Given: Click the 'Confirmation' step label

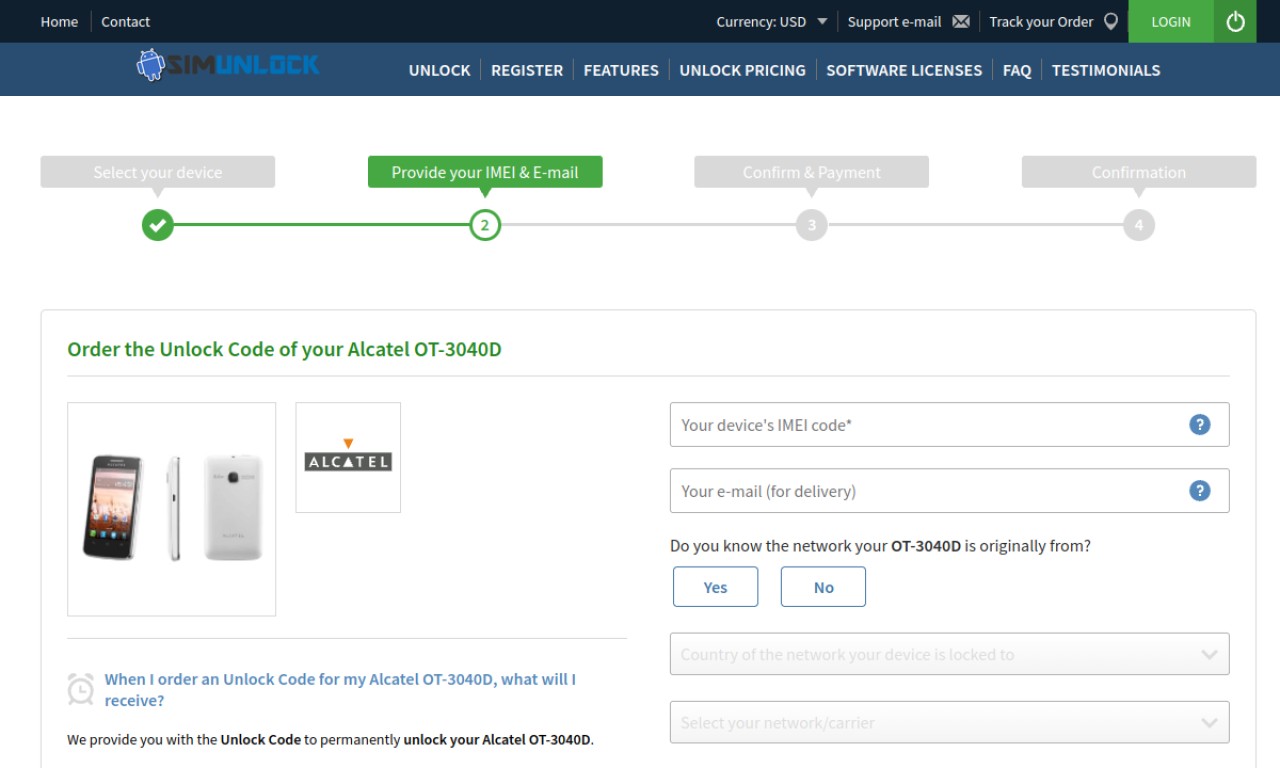Looking at the screenshot, I should [x=1139, y=172].
